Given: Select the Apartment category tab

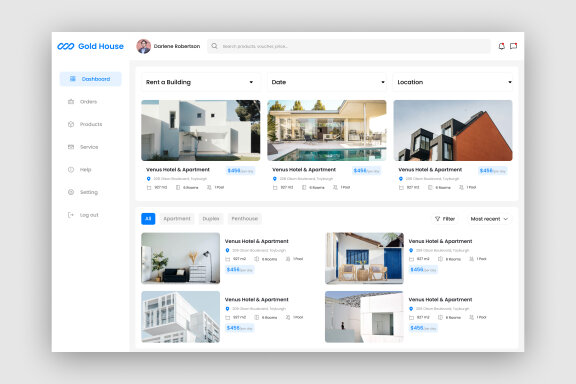Looking at the screenshot, I should (177, 219).
